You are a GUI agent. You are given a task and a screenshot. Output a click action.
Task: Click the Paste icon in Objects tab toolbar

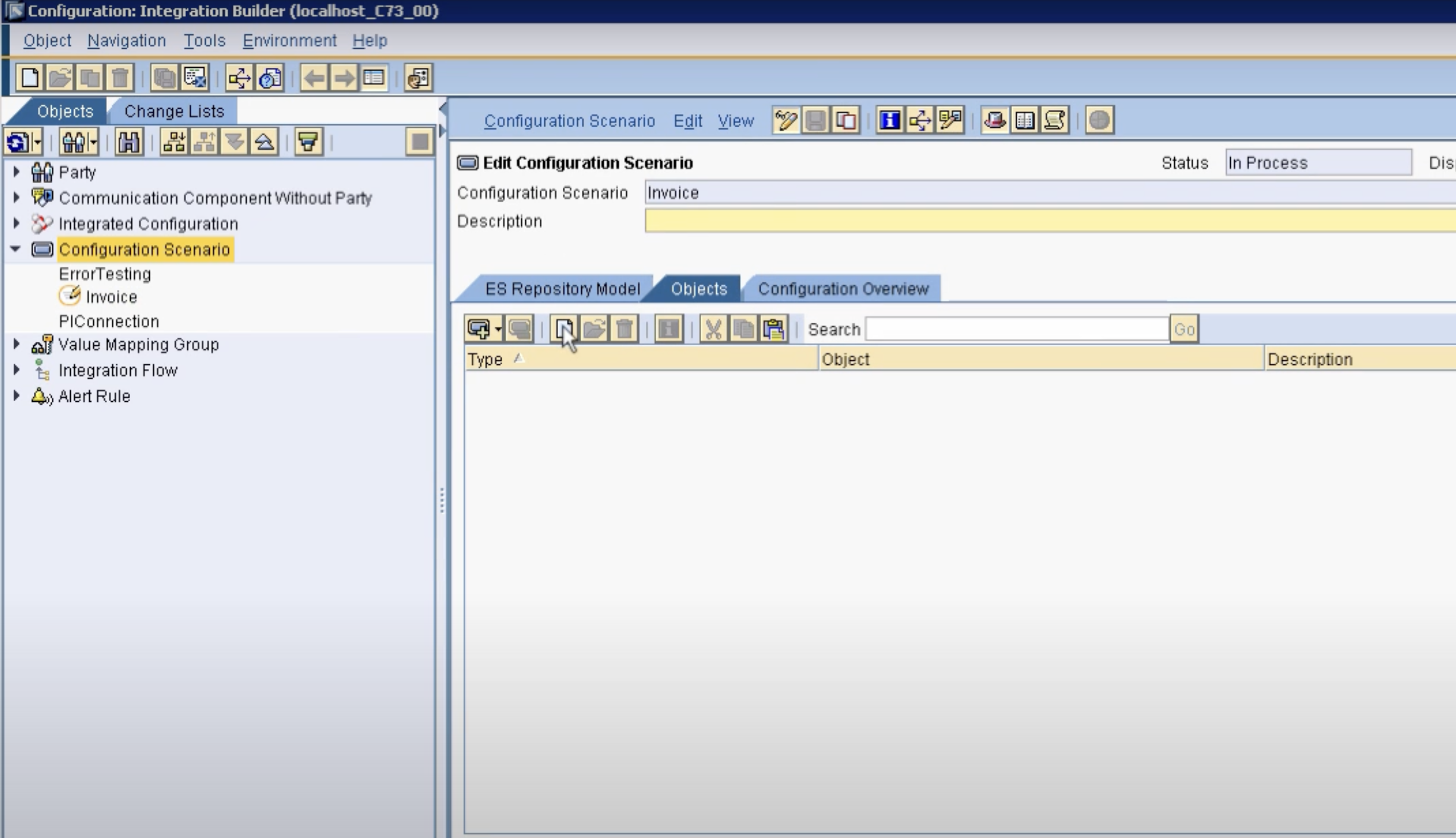click(x=774, y=329)
